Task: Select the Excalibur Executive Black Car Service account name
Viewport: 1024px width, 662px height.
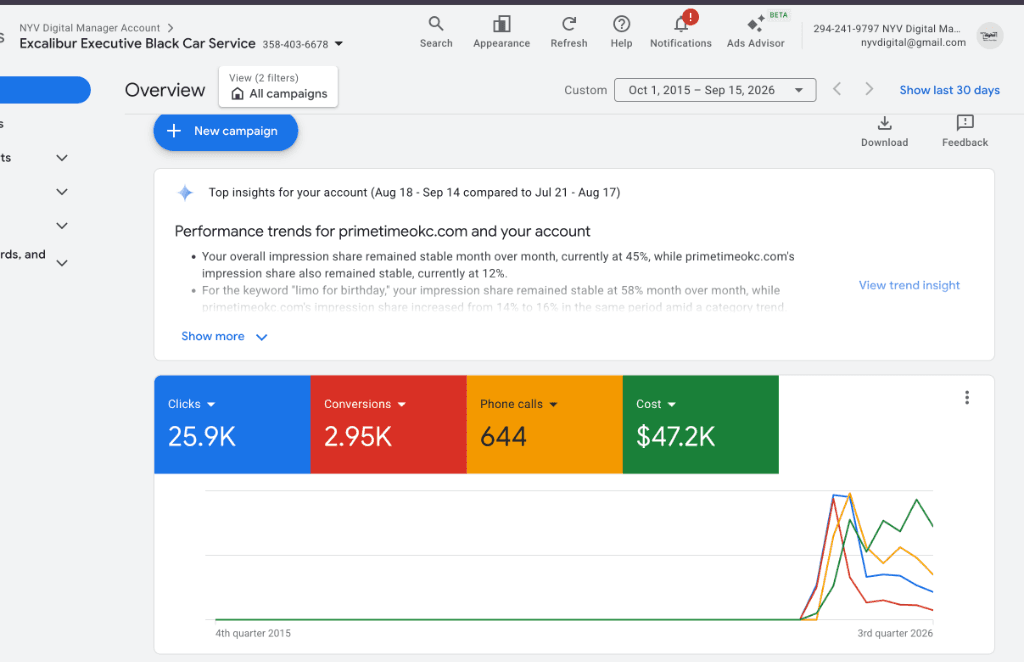Action: click(137, 43)
